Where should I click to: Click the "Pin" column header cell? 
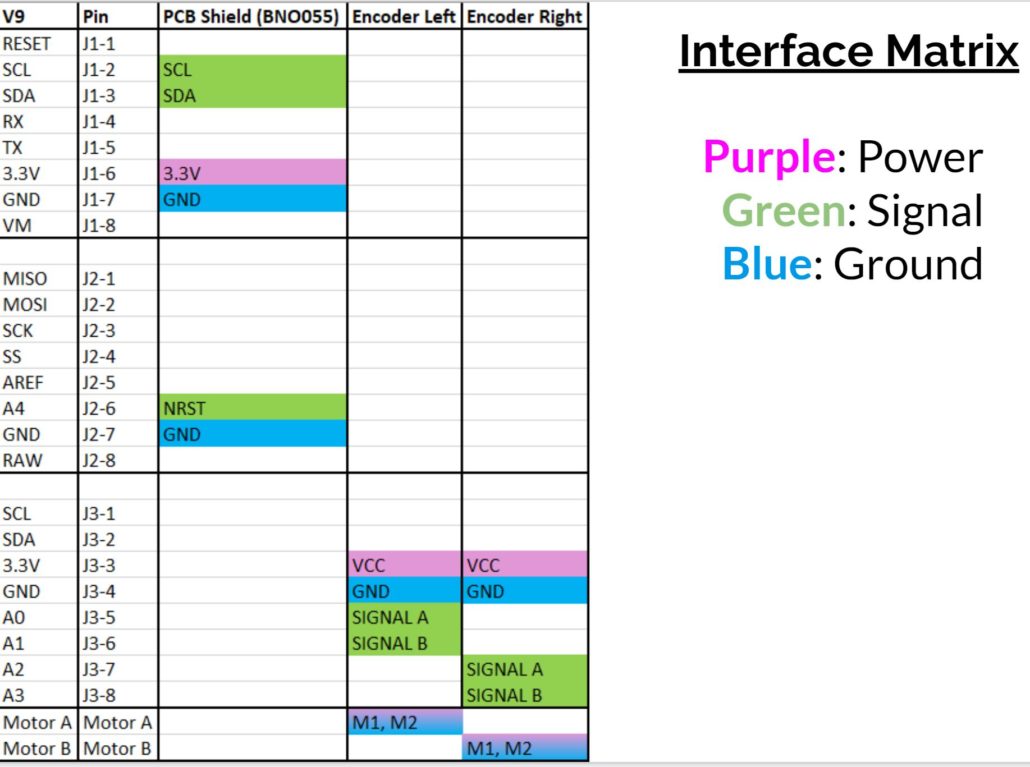pyautogui.click(x=117, y=17)
